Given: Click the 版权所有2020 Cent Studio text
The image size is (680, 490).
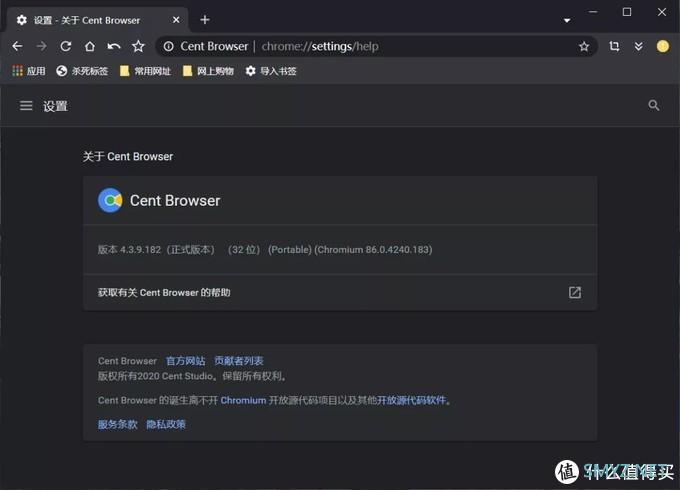Looking at the screenshot, I should click(x=155, y=376).
